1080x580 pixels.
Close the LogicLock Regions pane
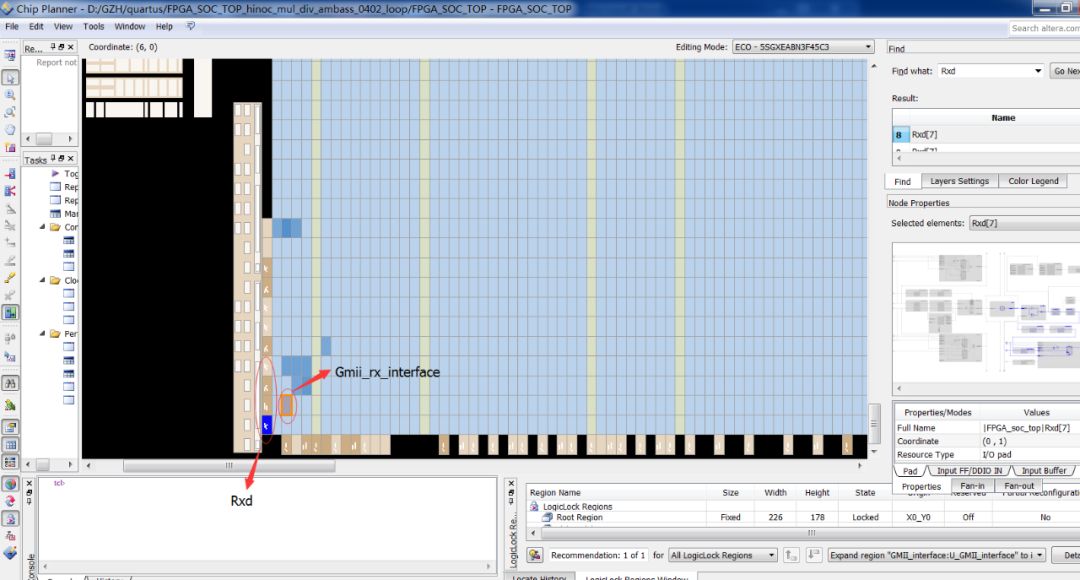click(511, 484)
